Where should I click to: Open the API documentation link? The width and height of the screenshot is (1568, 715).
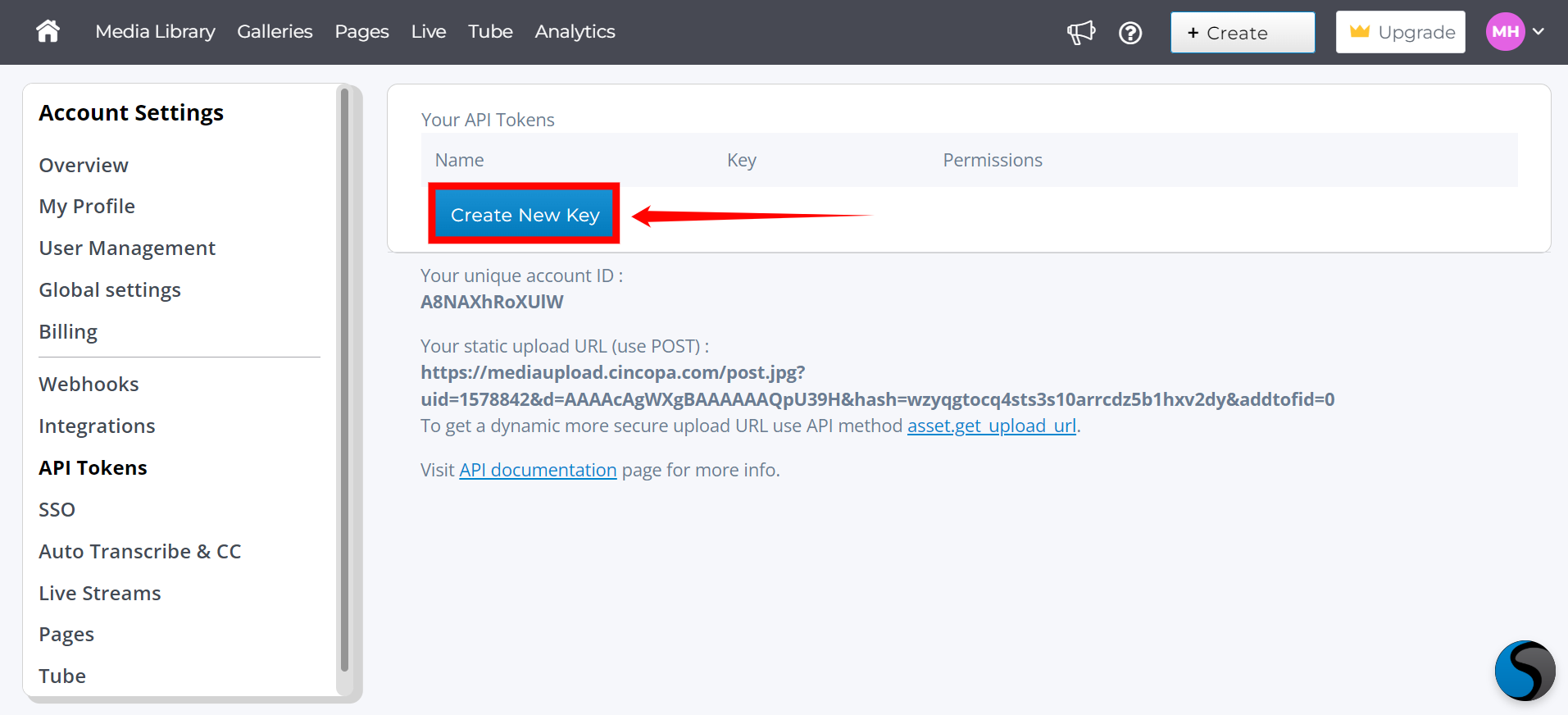[x=538, y=470]
